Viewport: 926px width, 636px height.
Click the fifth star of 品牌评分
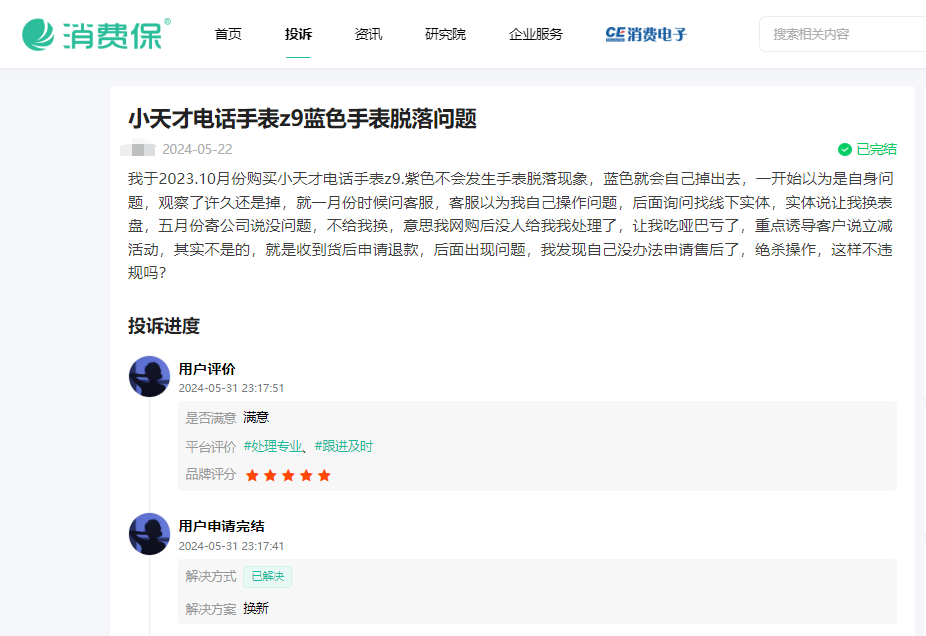(324, 475)
